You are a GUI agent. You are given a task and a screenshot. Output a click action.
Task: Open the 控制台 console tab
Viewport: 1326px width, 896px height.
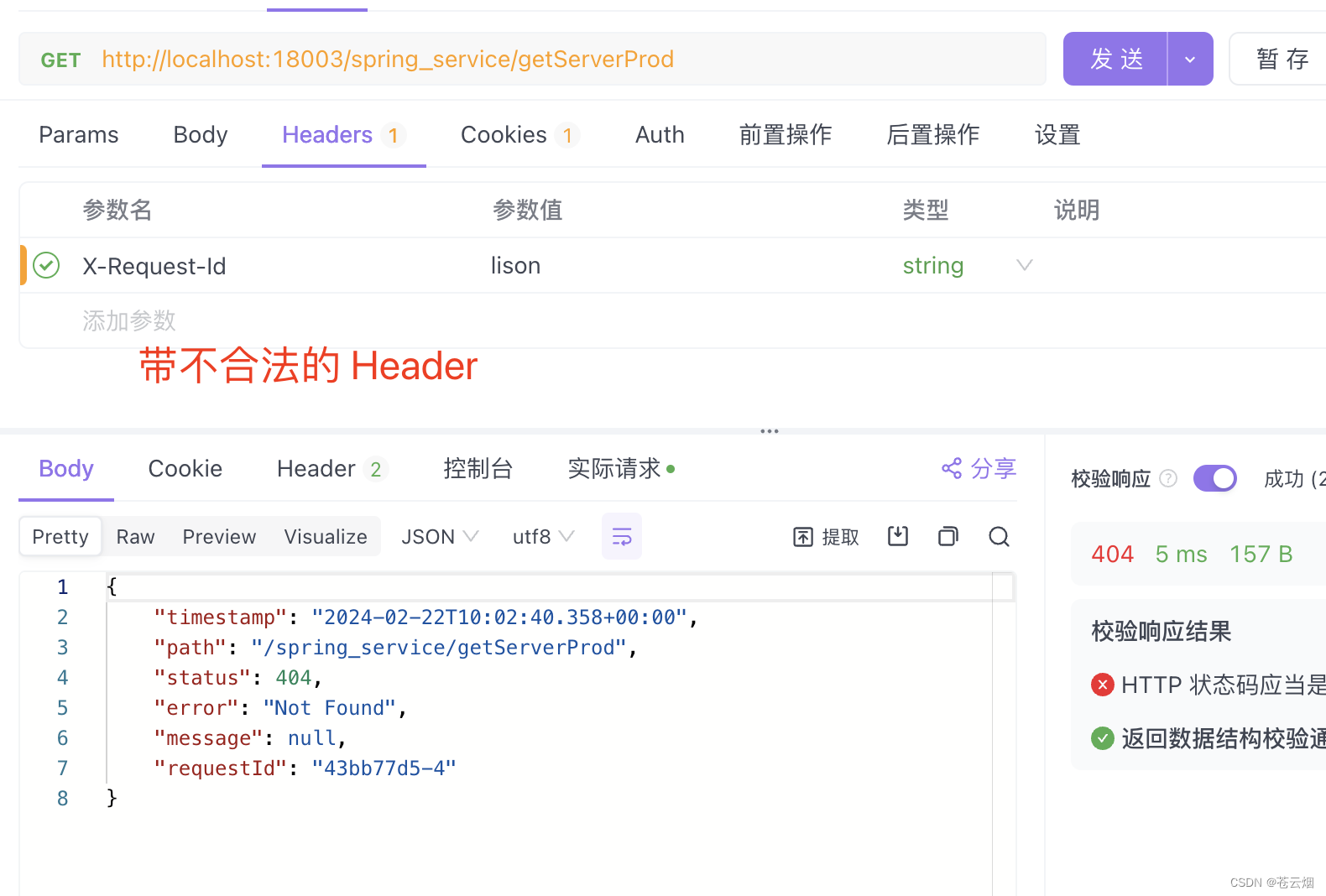(x=478, y=468)
